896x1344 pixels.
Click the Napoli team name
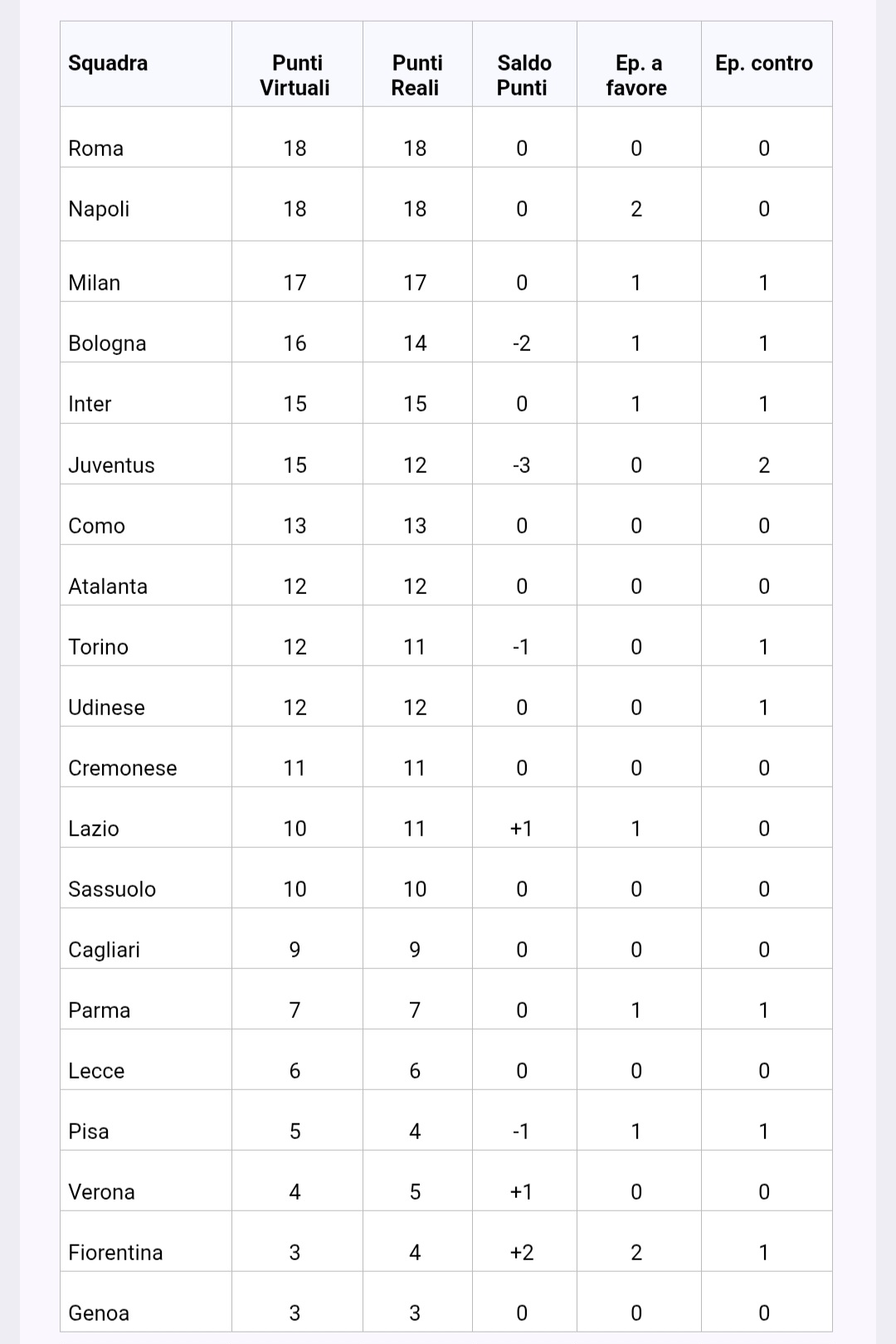tap(99, 209)
